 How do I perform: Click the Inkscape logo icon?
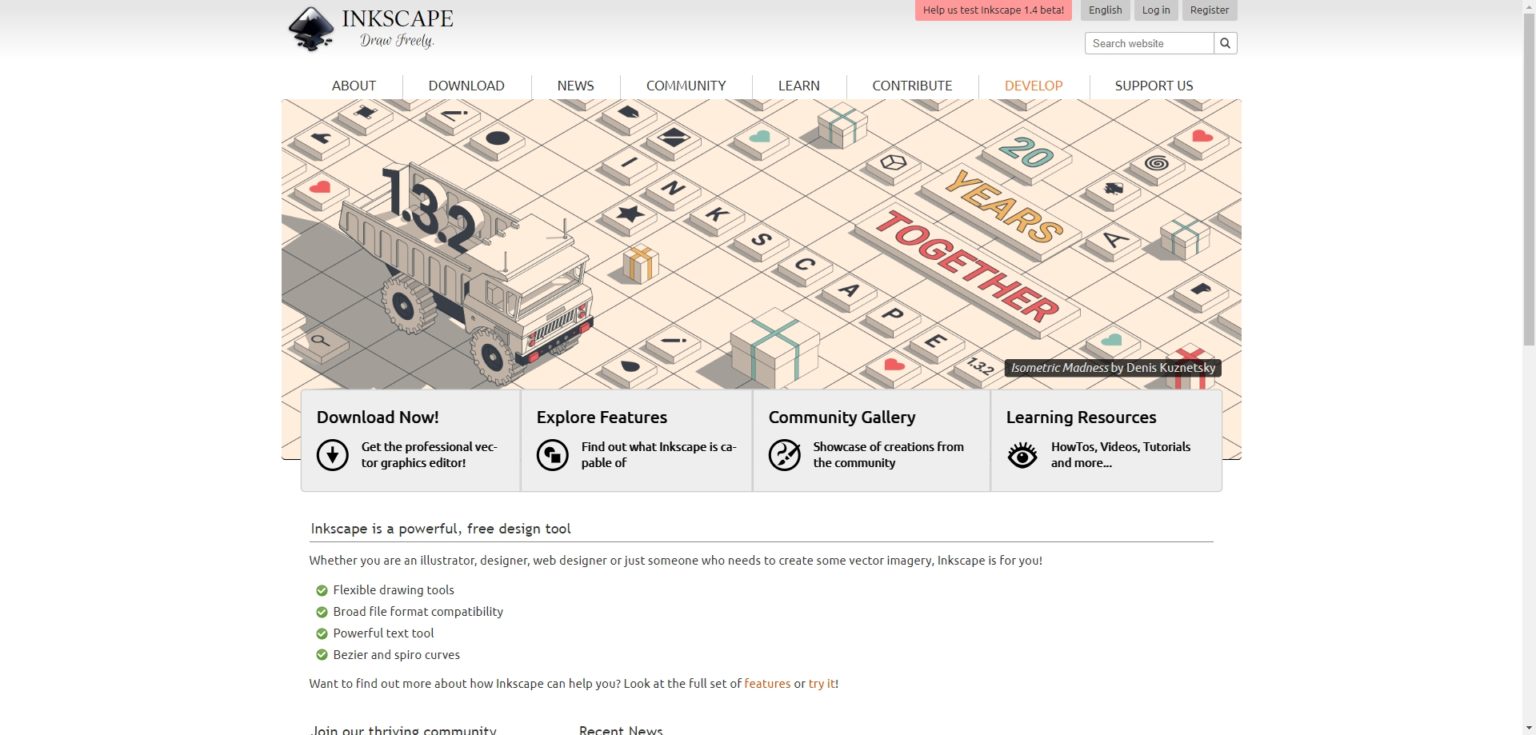311,28
